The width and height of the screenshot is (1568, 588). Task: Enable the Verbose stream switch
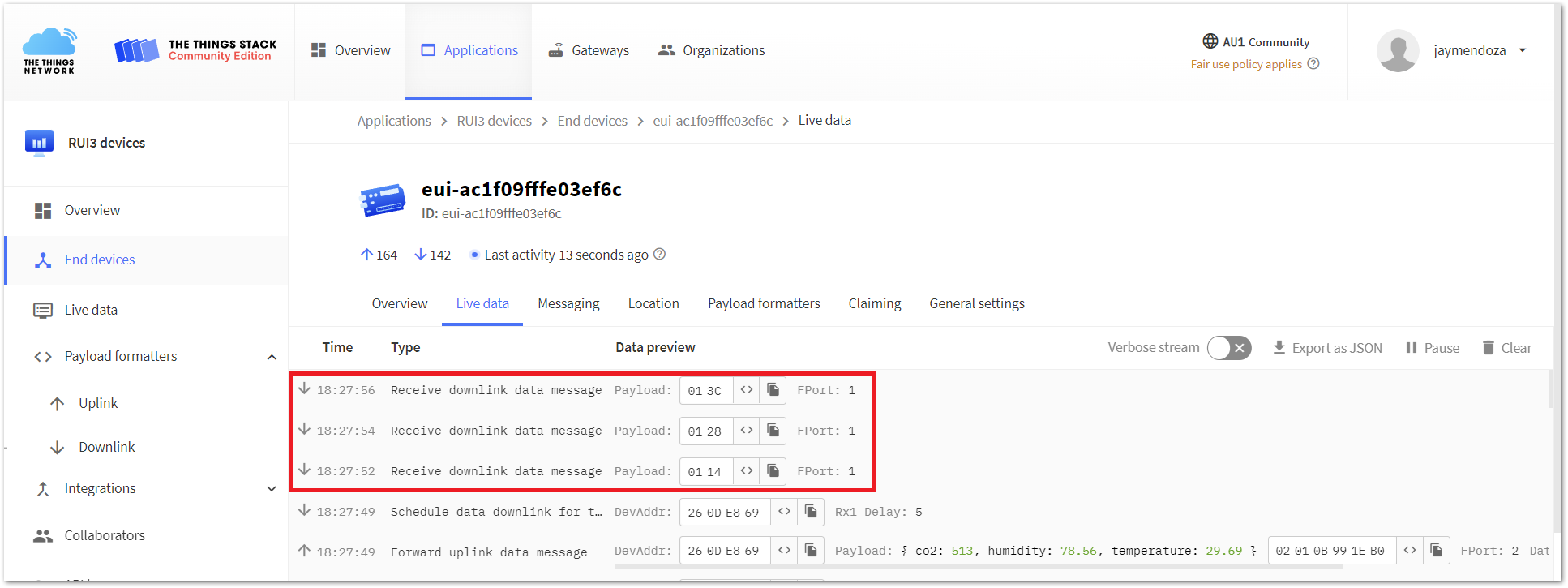pos(1229,348)
